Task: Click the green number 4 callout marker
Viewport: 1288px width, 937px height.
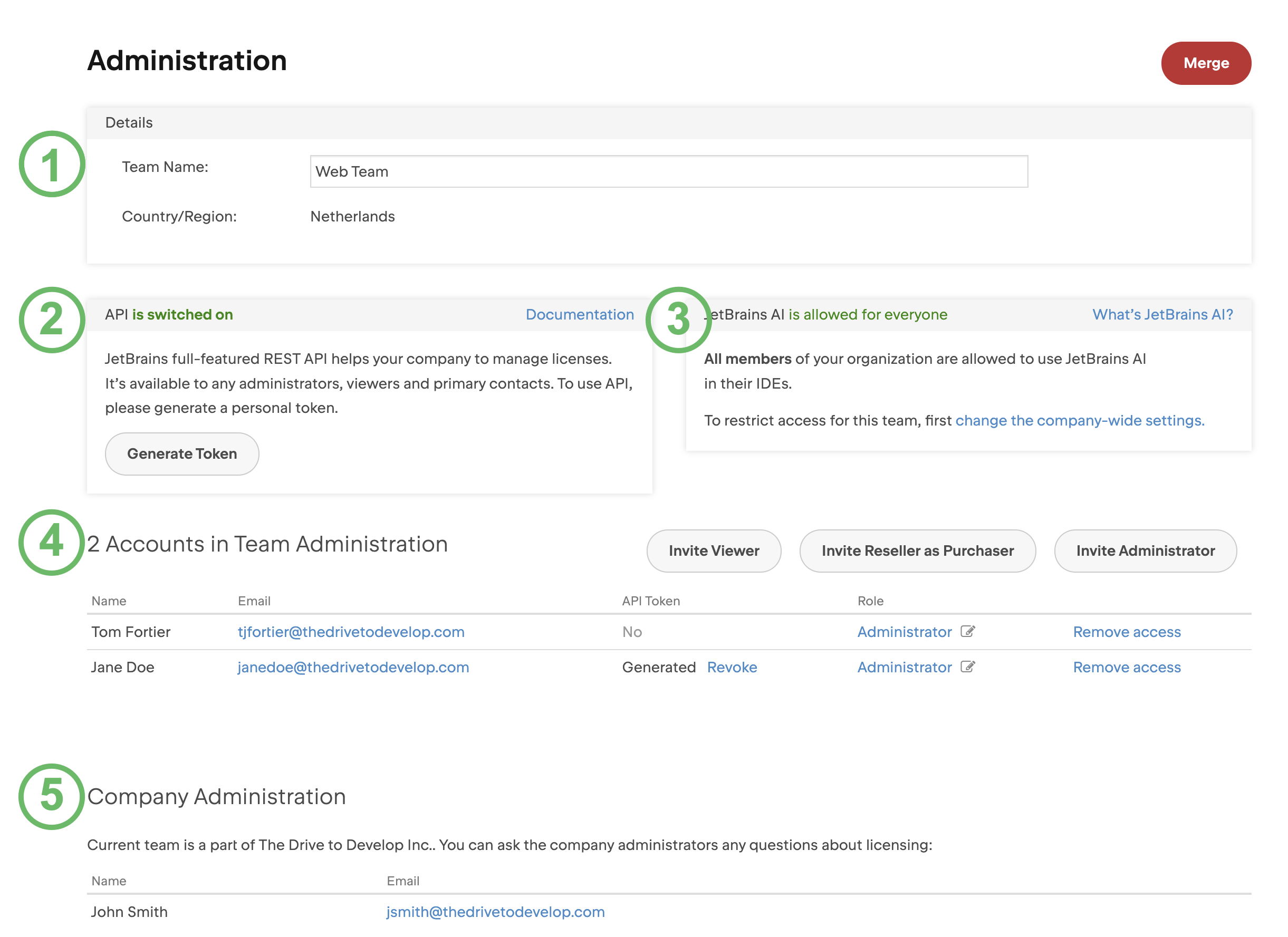Action: [52, 542]
